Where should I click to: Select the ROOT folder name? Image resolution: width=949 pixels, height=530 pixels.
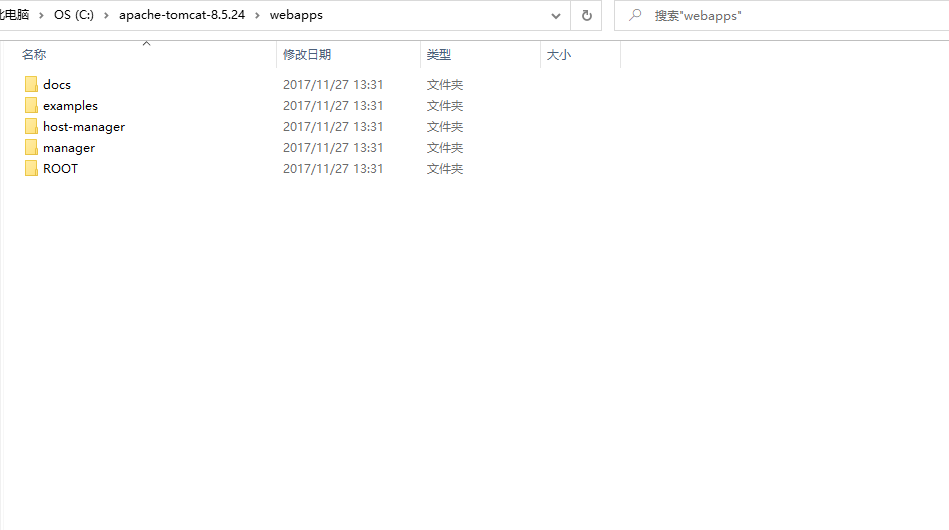point(61,169)
